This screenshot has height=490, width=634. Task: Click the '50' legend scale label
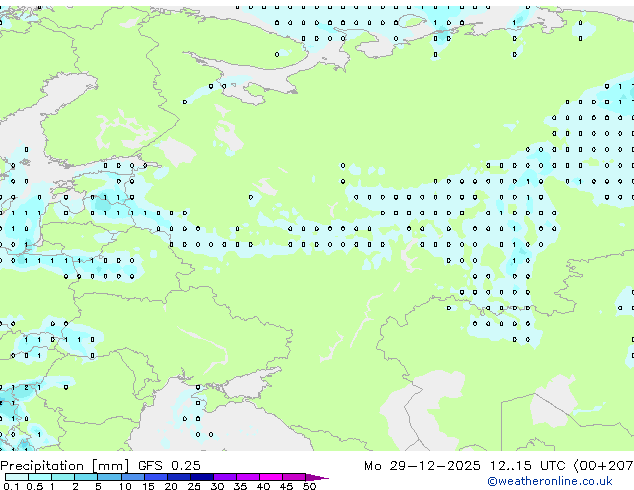point(309,486)
